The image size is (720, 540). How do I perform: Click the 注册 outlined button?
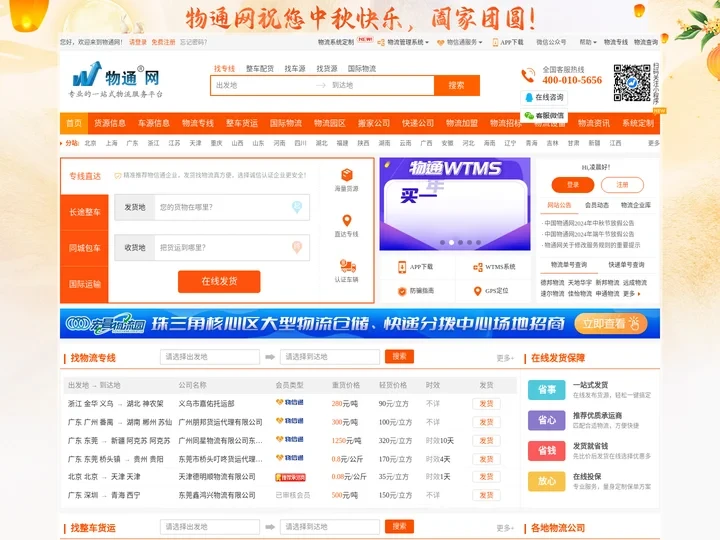tap(622, 185)
